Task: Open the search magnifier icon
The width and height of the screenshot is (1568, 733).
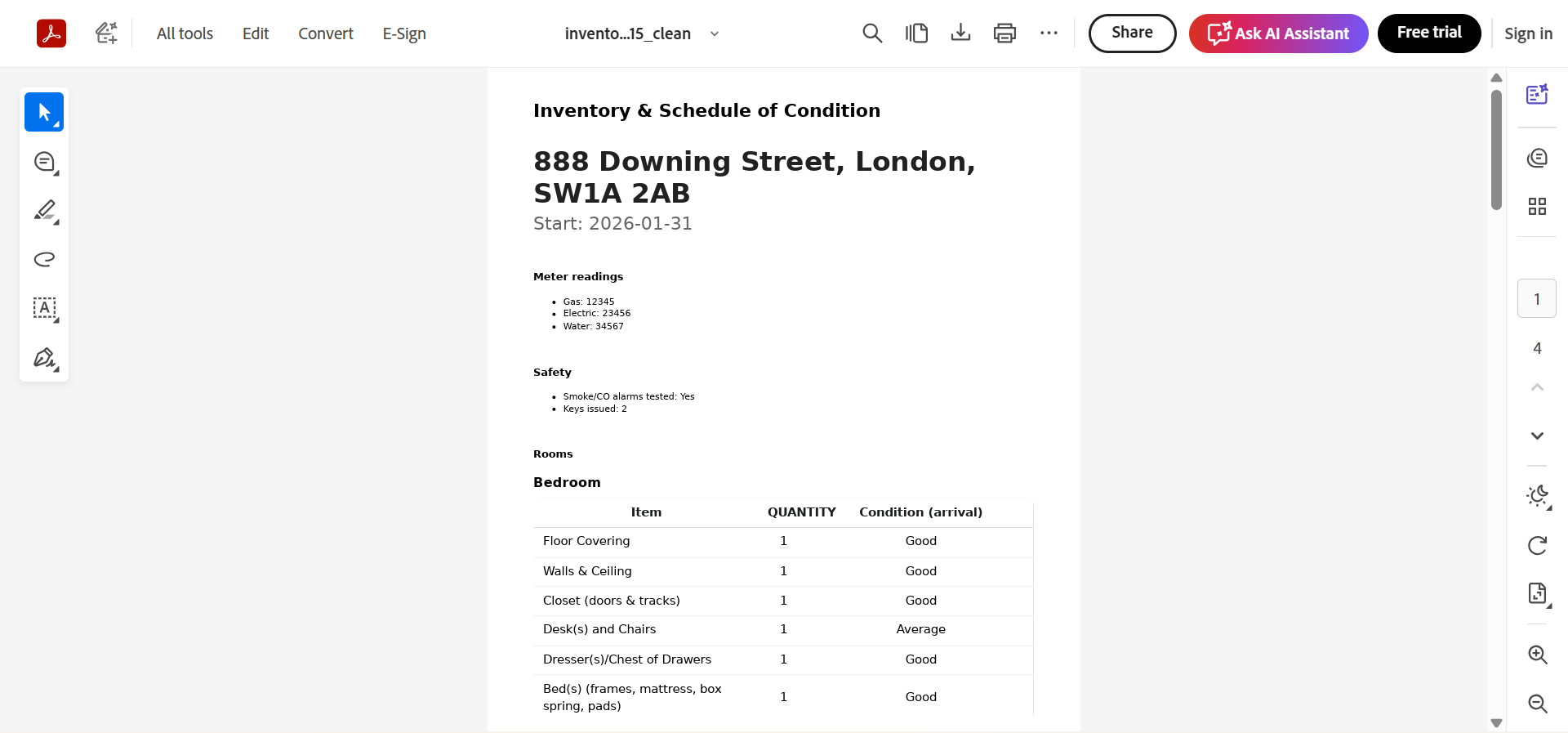Action: click(872, 34)
